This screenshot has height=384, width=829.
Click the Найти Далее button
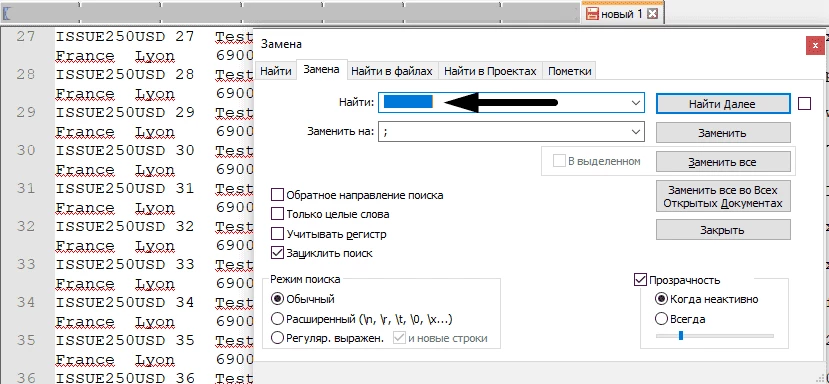coord(723,104)
